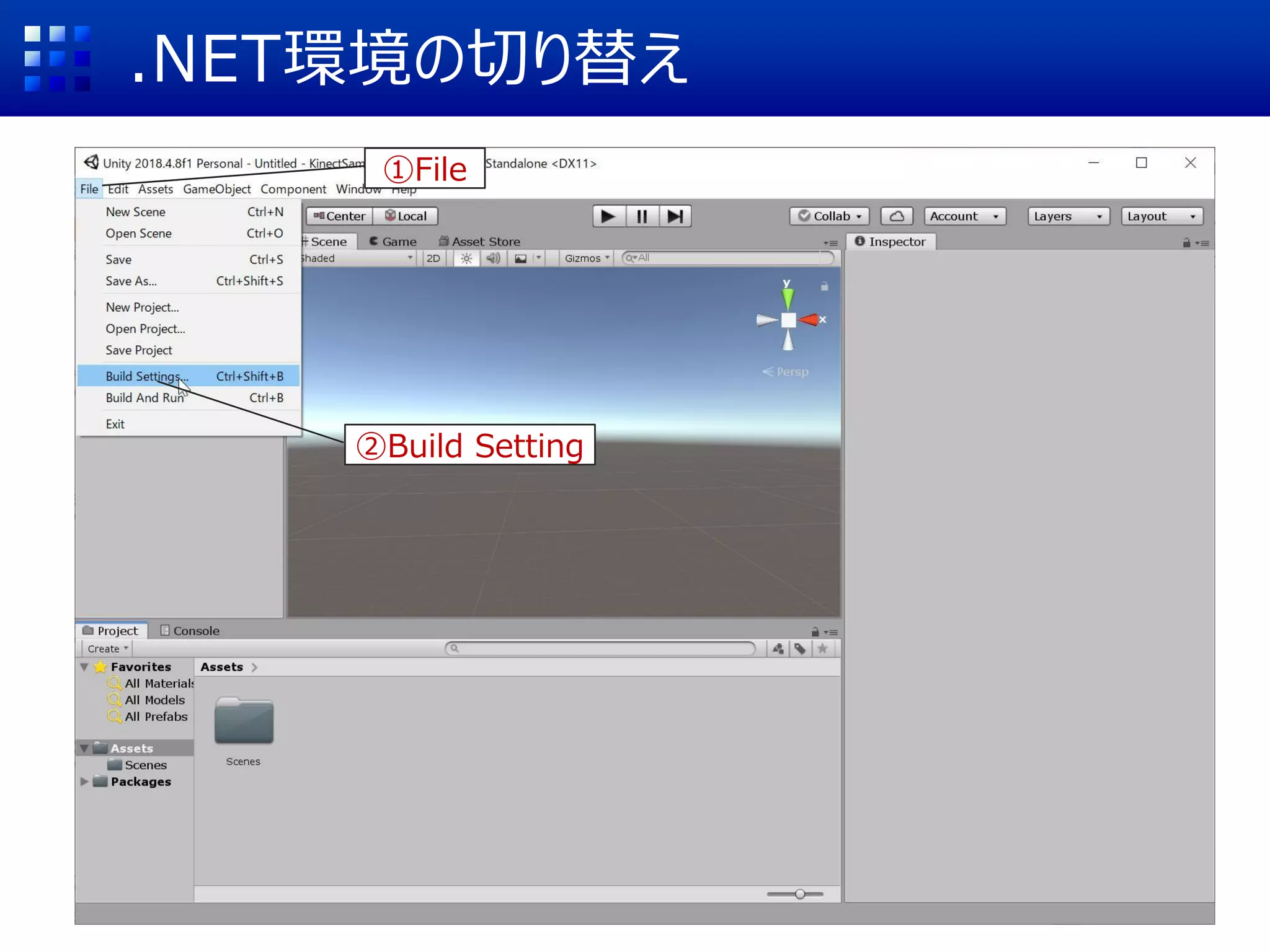Toggle Center pivot mode button
This screenshot has width=1270, height=952.
point(339,216)
